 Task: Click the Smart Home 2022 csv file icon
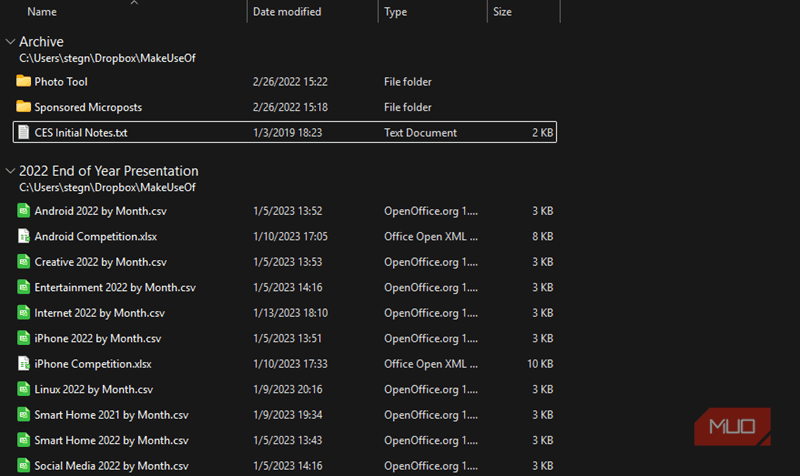pos(23,440)
